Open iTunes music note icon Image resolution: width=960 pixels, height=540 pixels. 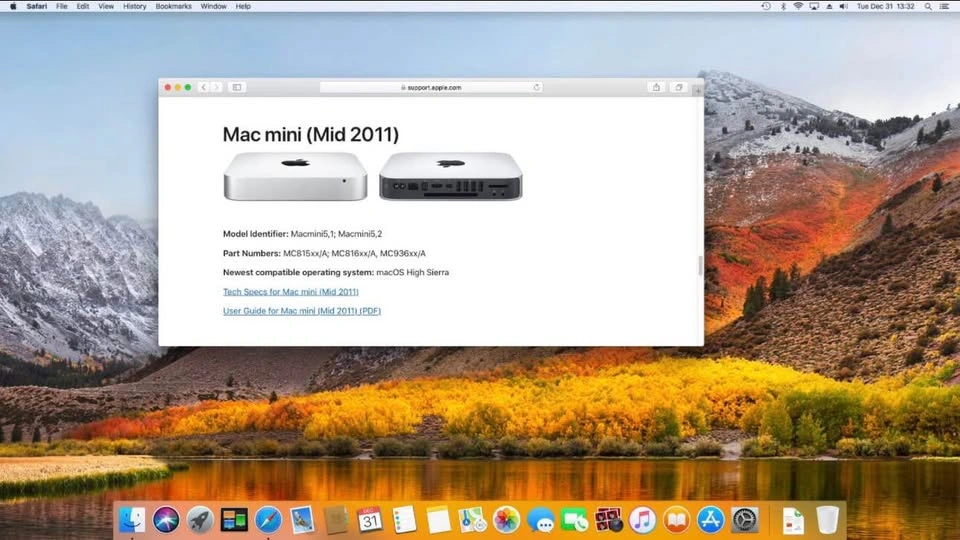click(x=642, y=520)
